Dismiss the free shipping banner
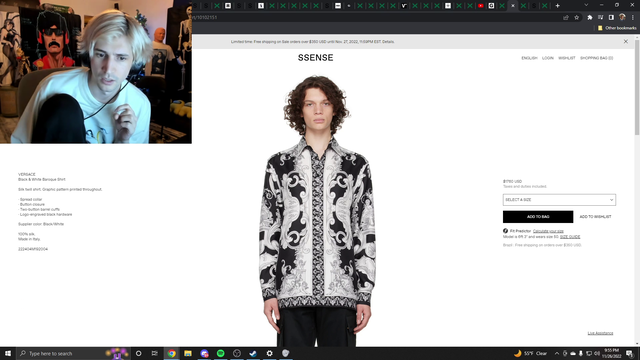This screenshot has width=640, height=360. [626, 42]
